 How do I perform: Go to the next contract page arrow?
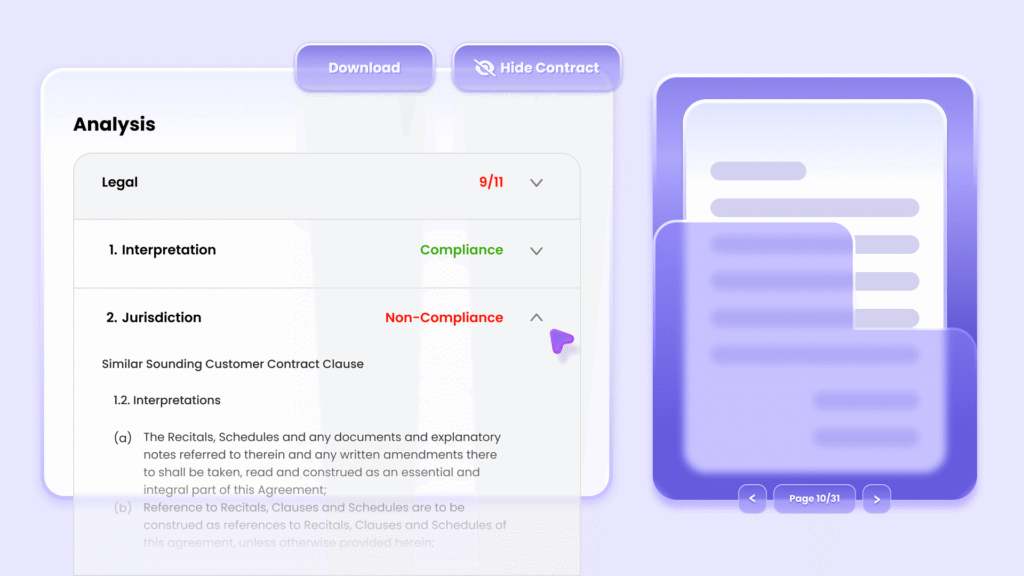[876, 498]
